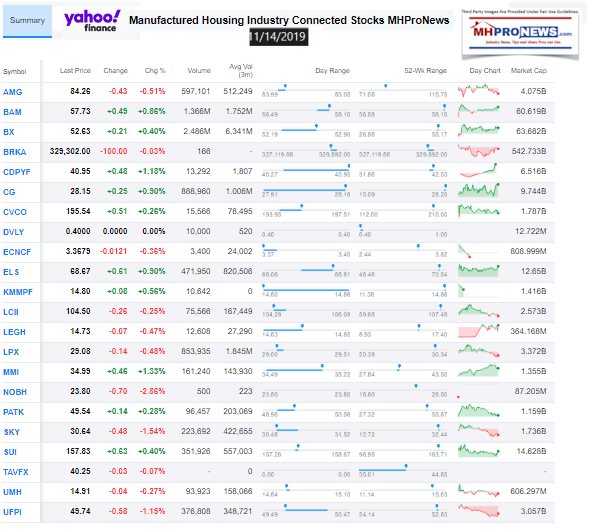Open the AMG ticker link
This screenshot has width=589, height=532.
(x=13, y=92)
